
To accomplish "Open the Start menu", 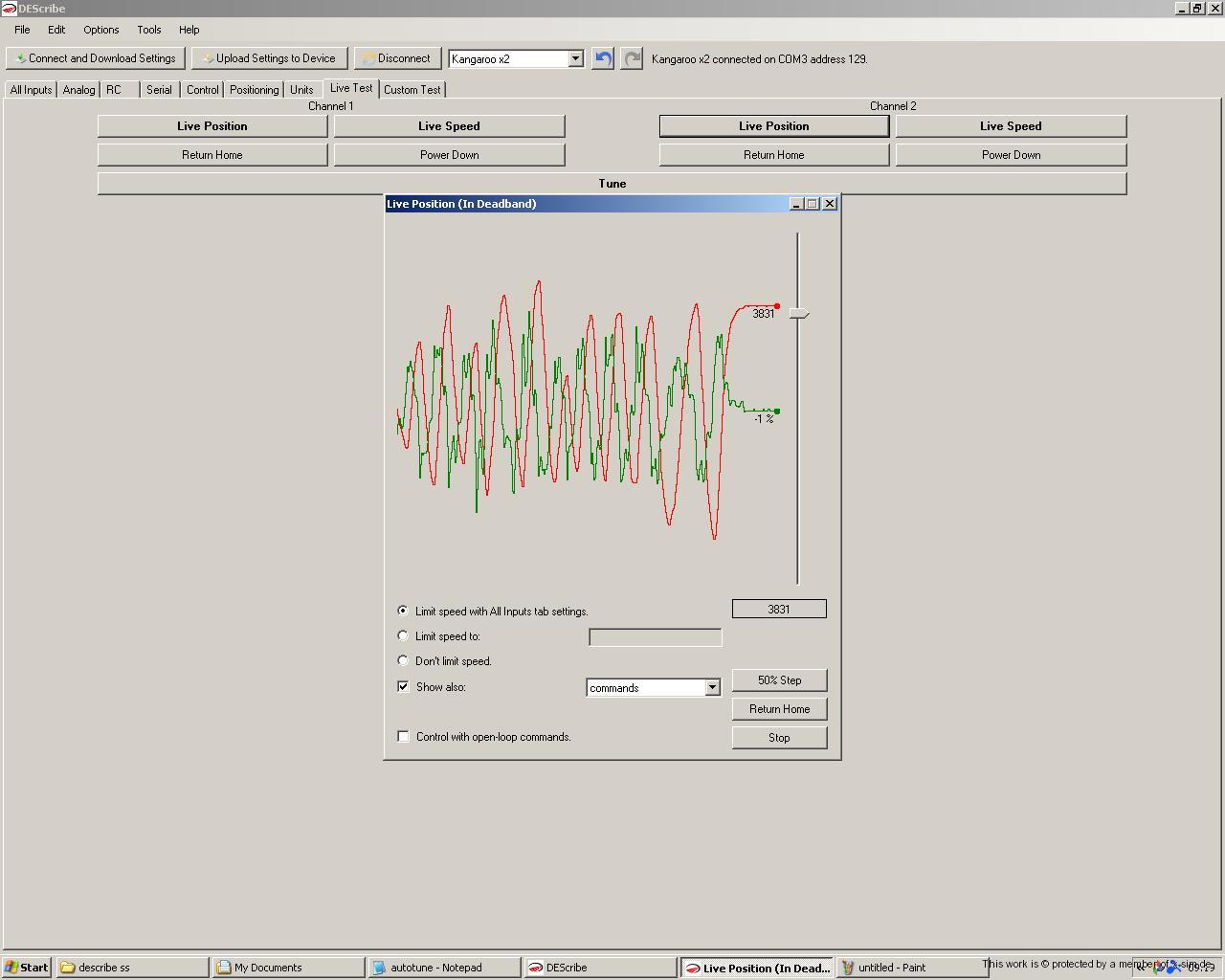I will pyautogui.click(x=26, y=968).
